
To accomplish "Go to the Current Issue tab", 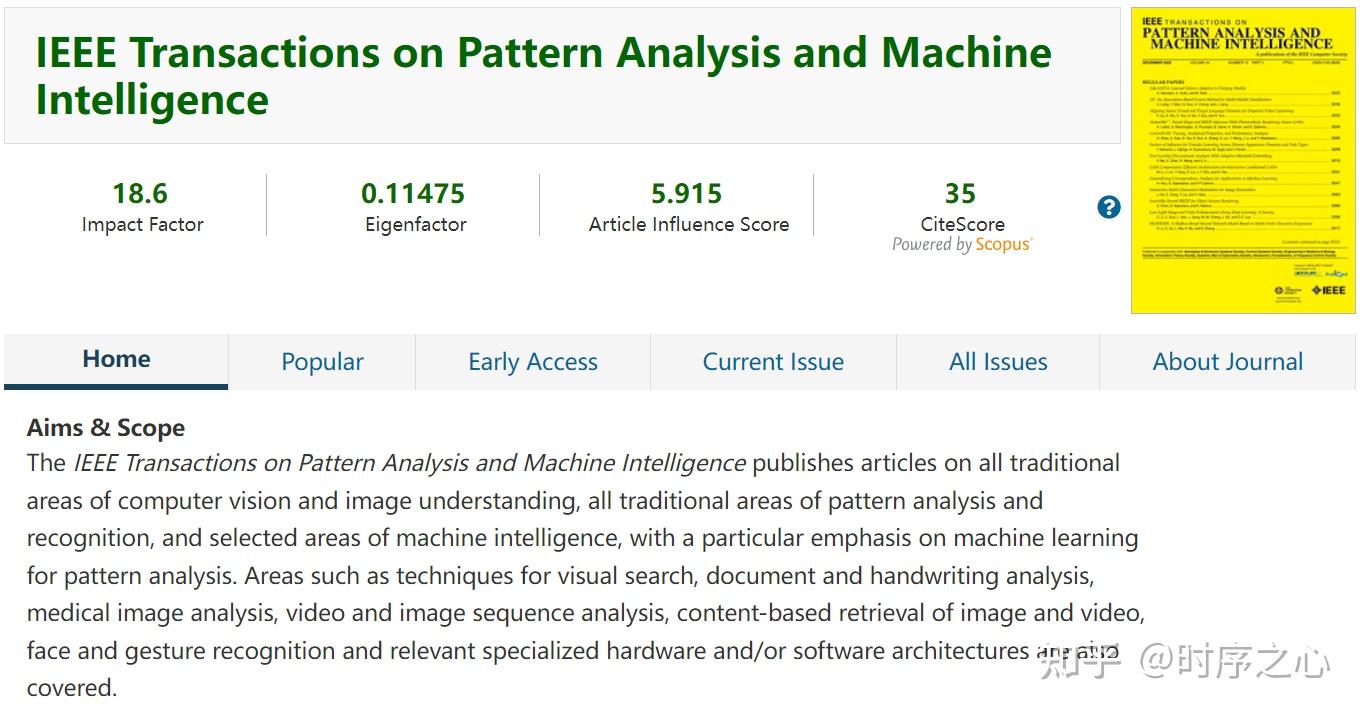I will click(x=773, y=362).
